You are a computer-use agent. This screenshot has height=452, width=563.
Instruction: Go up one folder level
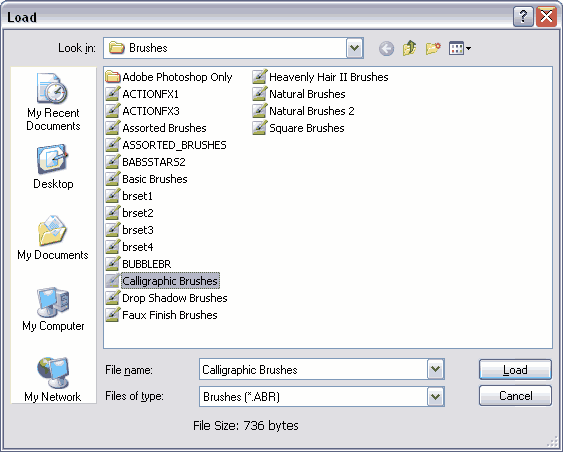click(409, 48)
